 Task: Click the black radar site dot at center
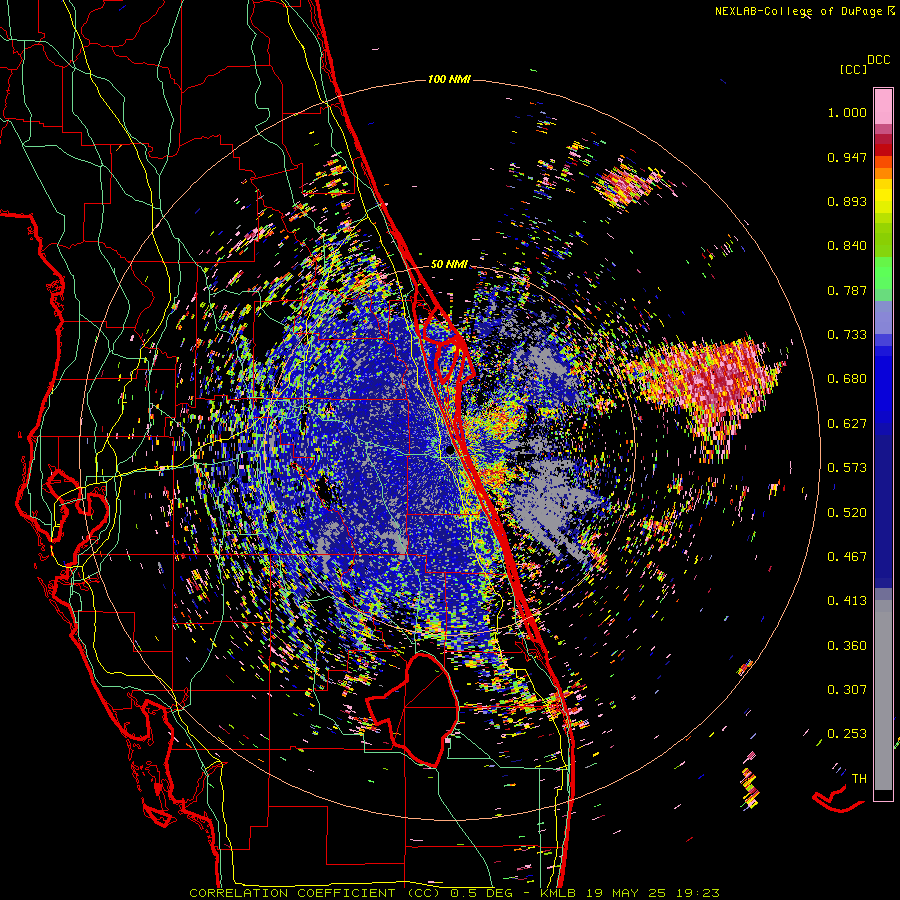pos(448,451)
